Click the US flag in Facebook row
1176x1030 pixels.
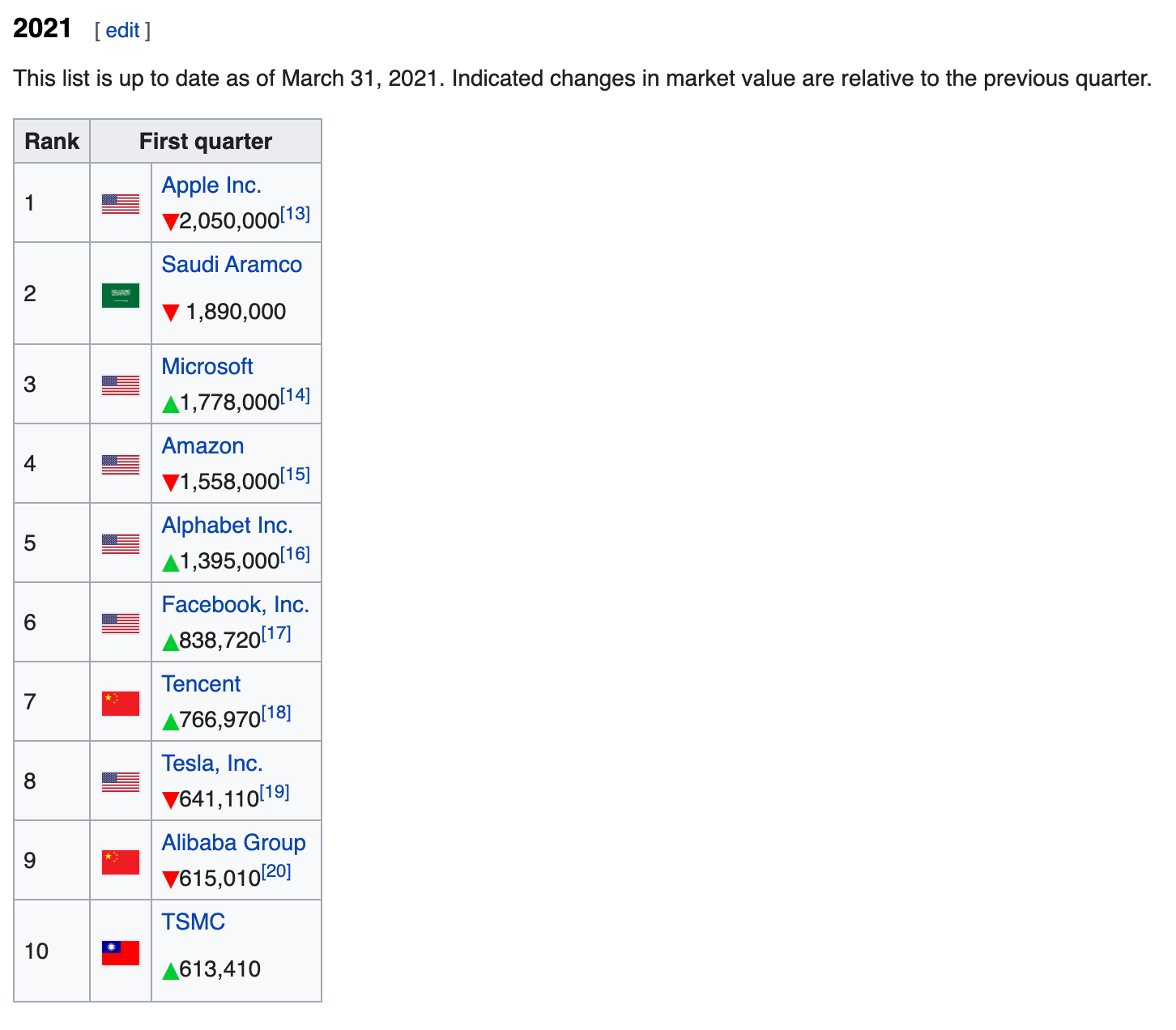pos(121,623)
